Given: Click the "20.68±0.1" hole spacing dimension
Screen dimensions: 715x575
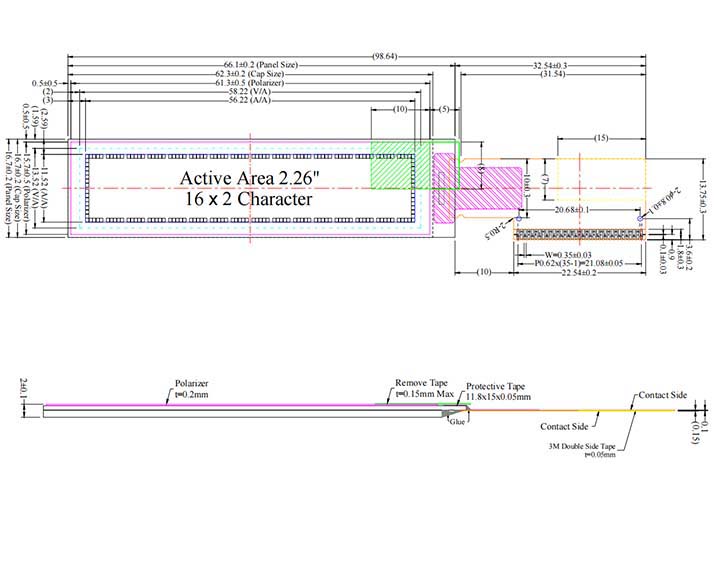Looking at the screenshot, I should pyautogui.click(x=572, y=209).
